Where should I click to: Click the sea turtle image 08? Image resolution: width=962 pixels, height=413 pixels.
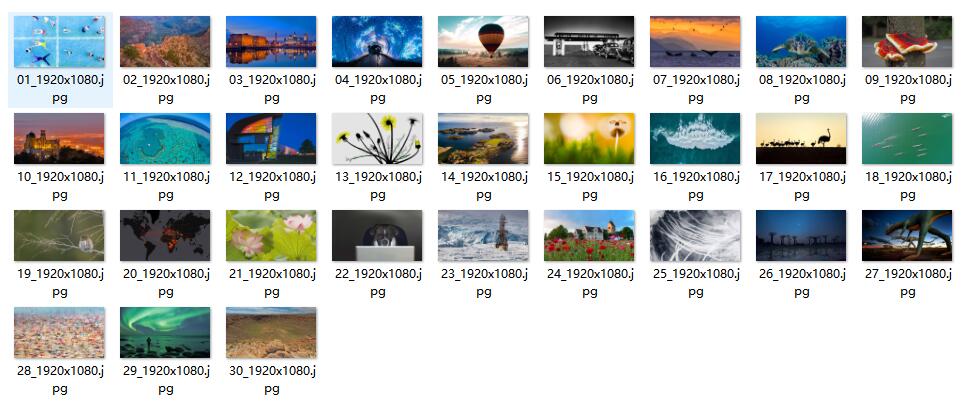pyautogui.click(x=801, y=41)
